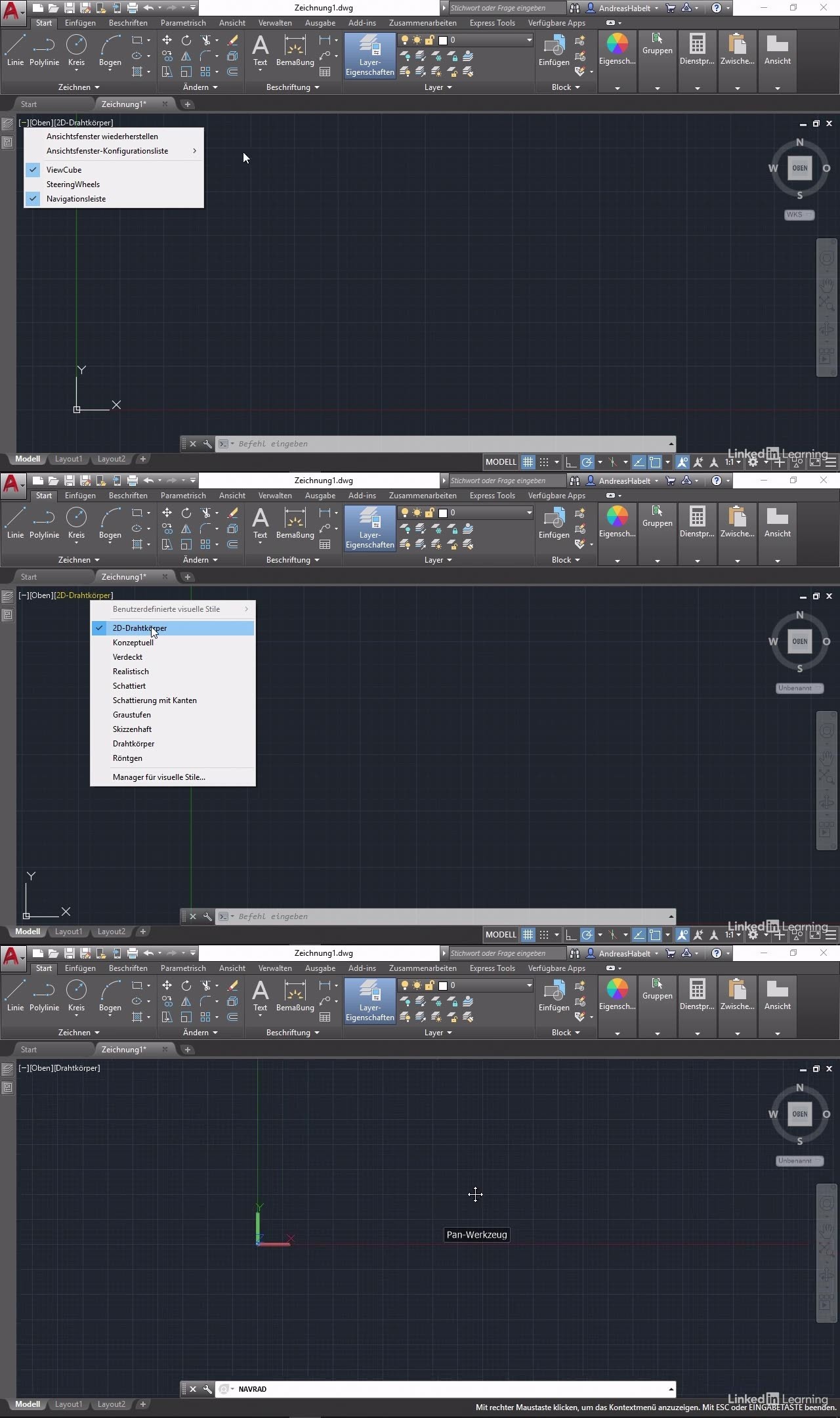
Task: Open Manager für visuelle Stile
Action: tap(159, 777)
